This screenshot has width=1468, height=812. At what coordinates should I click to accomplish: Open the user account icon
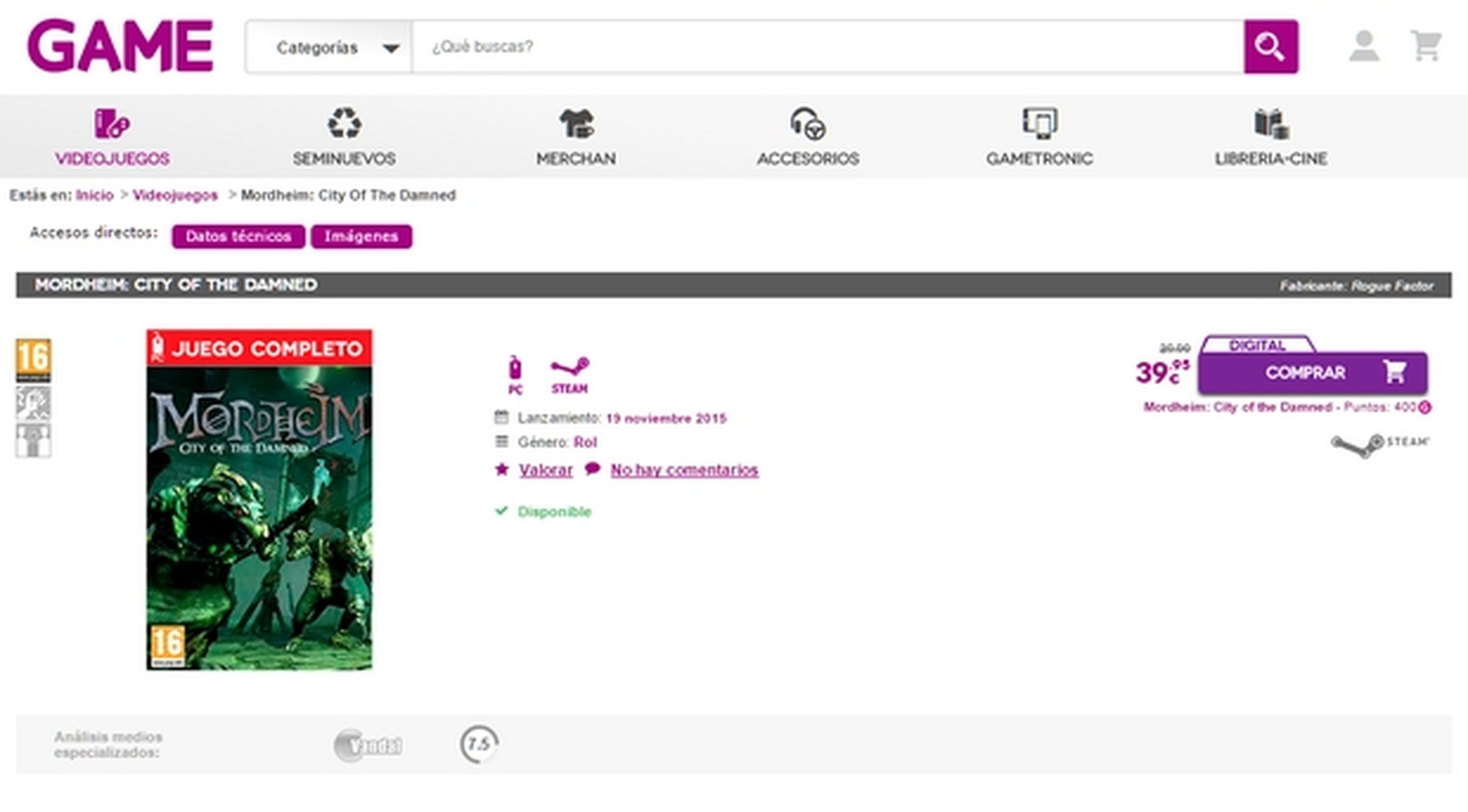[x=1364, y=46]
